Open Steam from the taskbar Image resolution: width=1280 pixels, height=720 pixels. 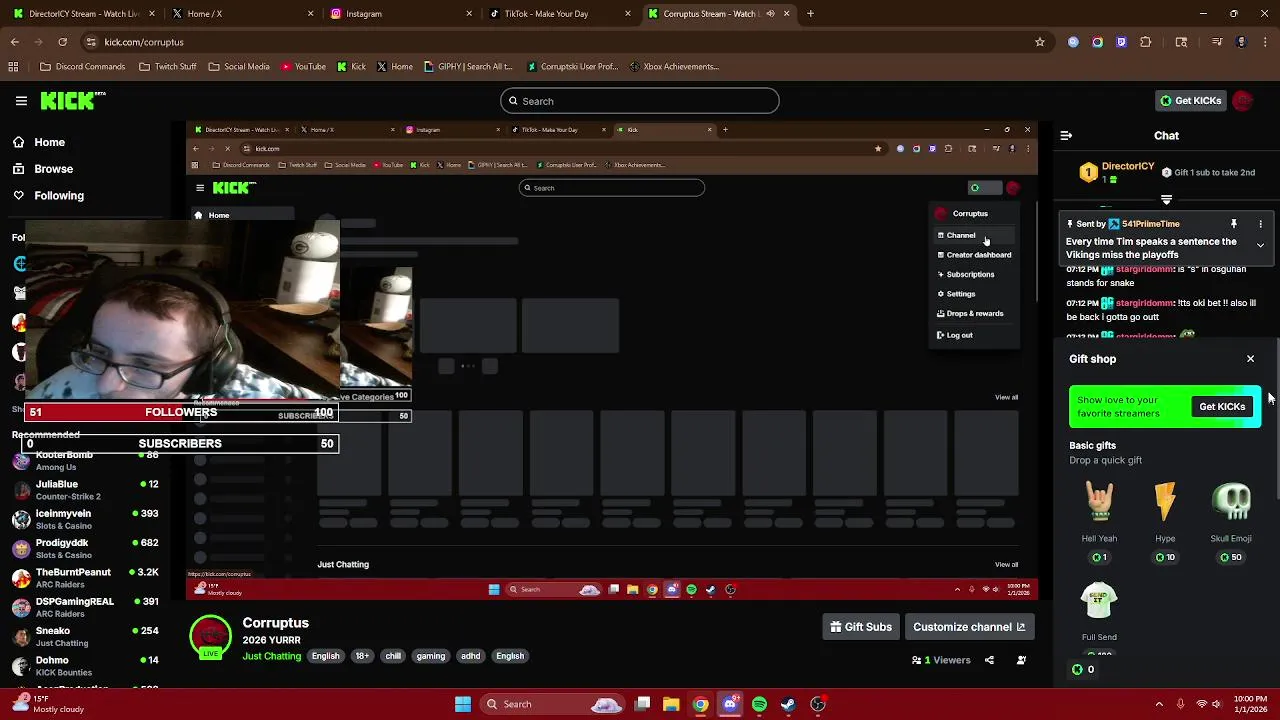pos(788,704)
